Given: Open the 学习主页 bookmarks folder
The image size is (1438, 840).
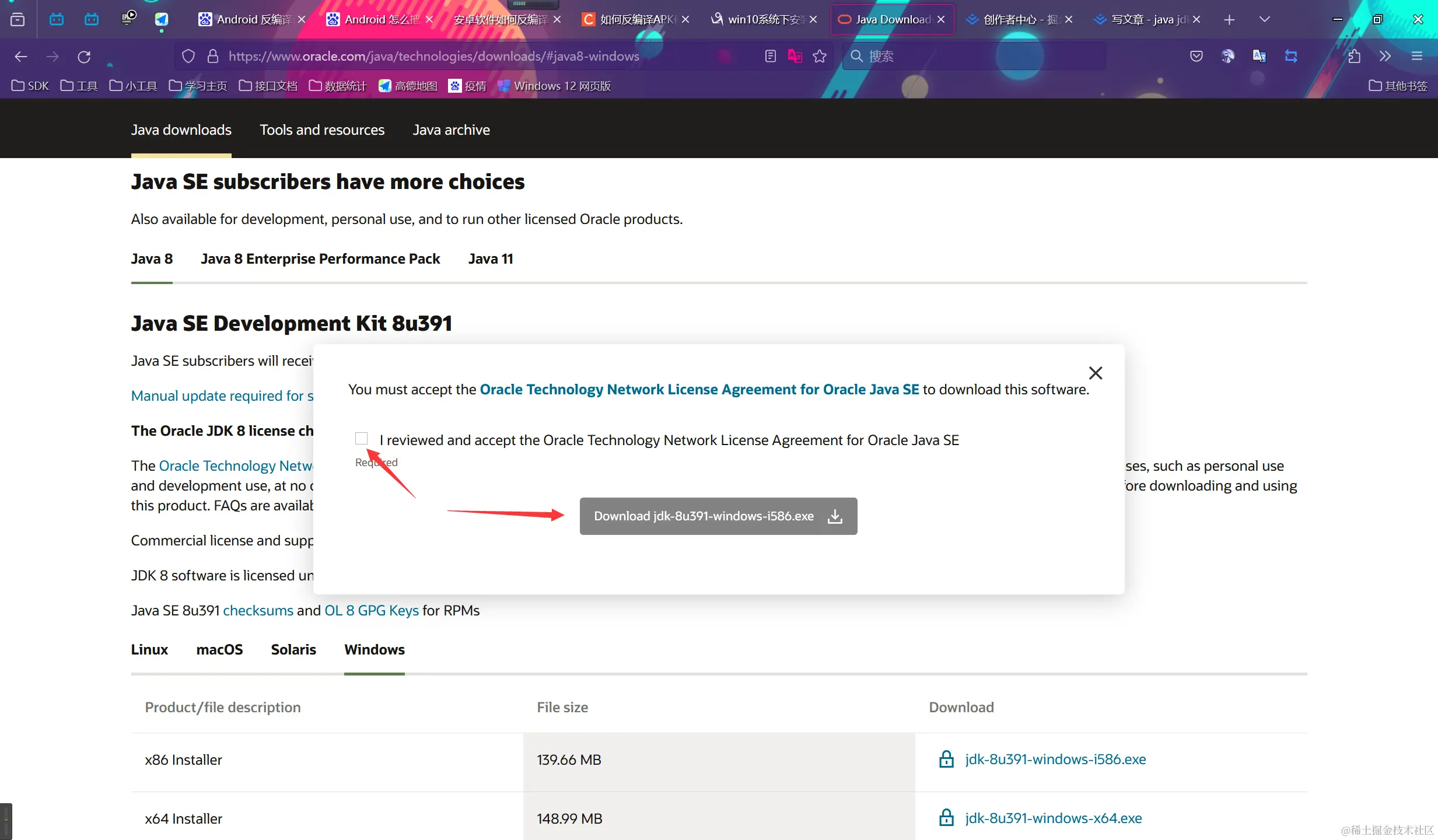Looking at the screenshot, I should click(x=198, y=86).
